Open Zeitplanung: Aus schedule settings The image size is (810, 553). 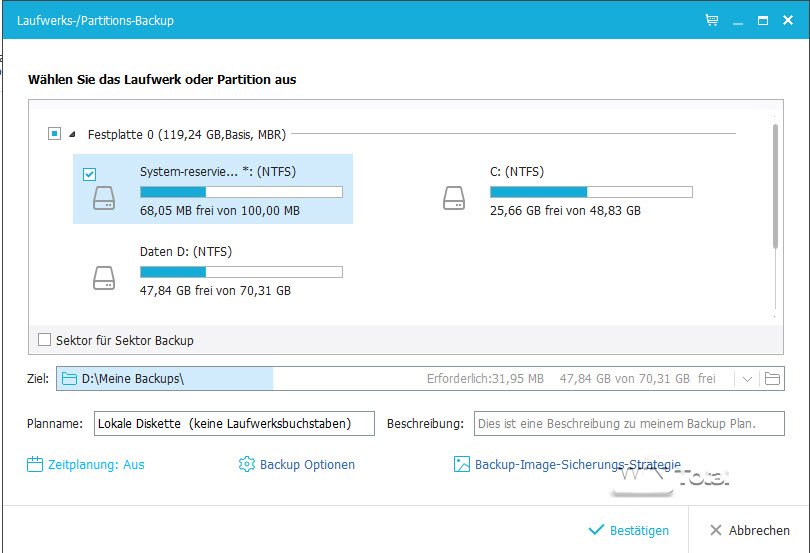(96, 464)
